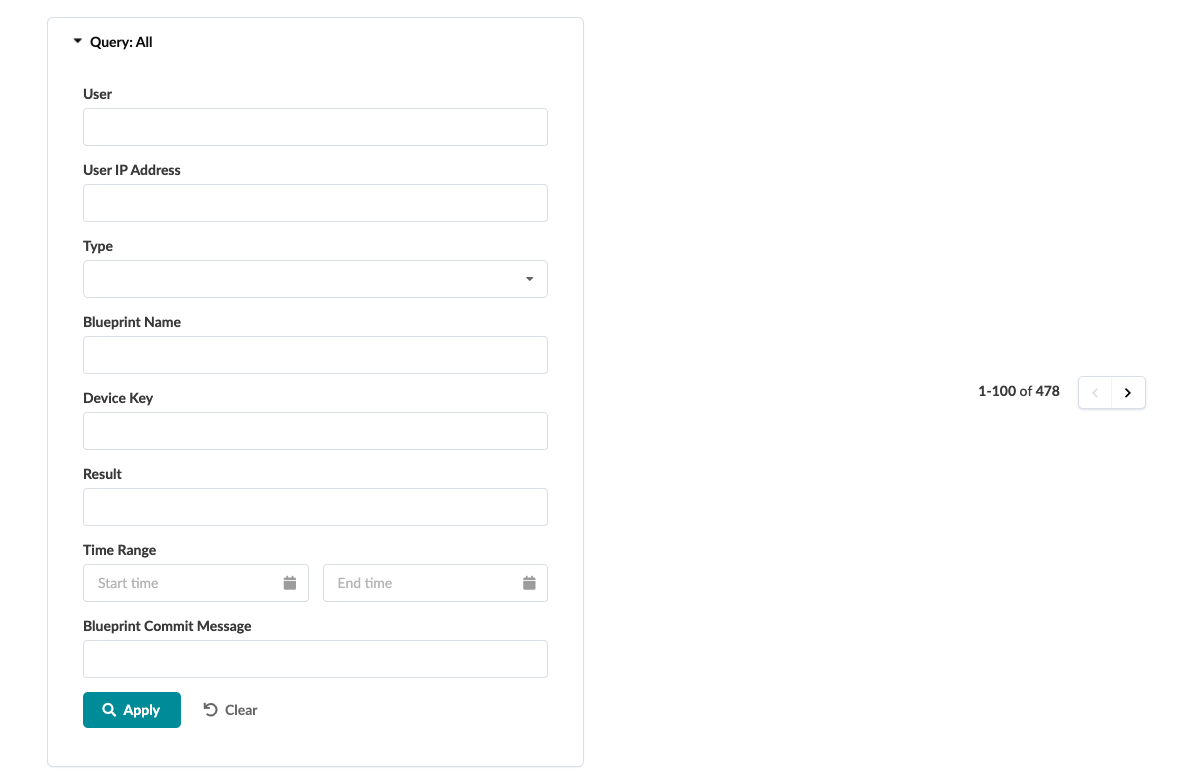Go to the next results page
Image resolution: width=1189 pixels, height=777 pixels.
[x=1128, y=393]
